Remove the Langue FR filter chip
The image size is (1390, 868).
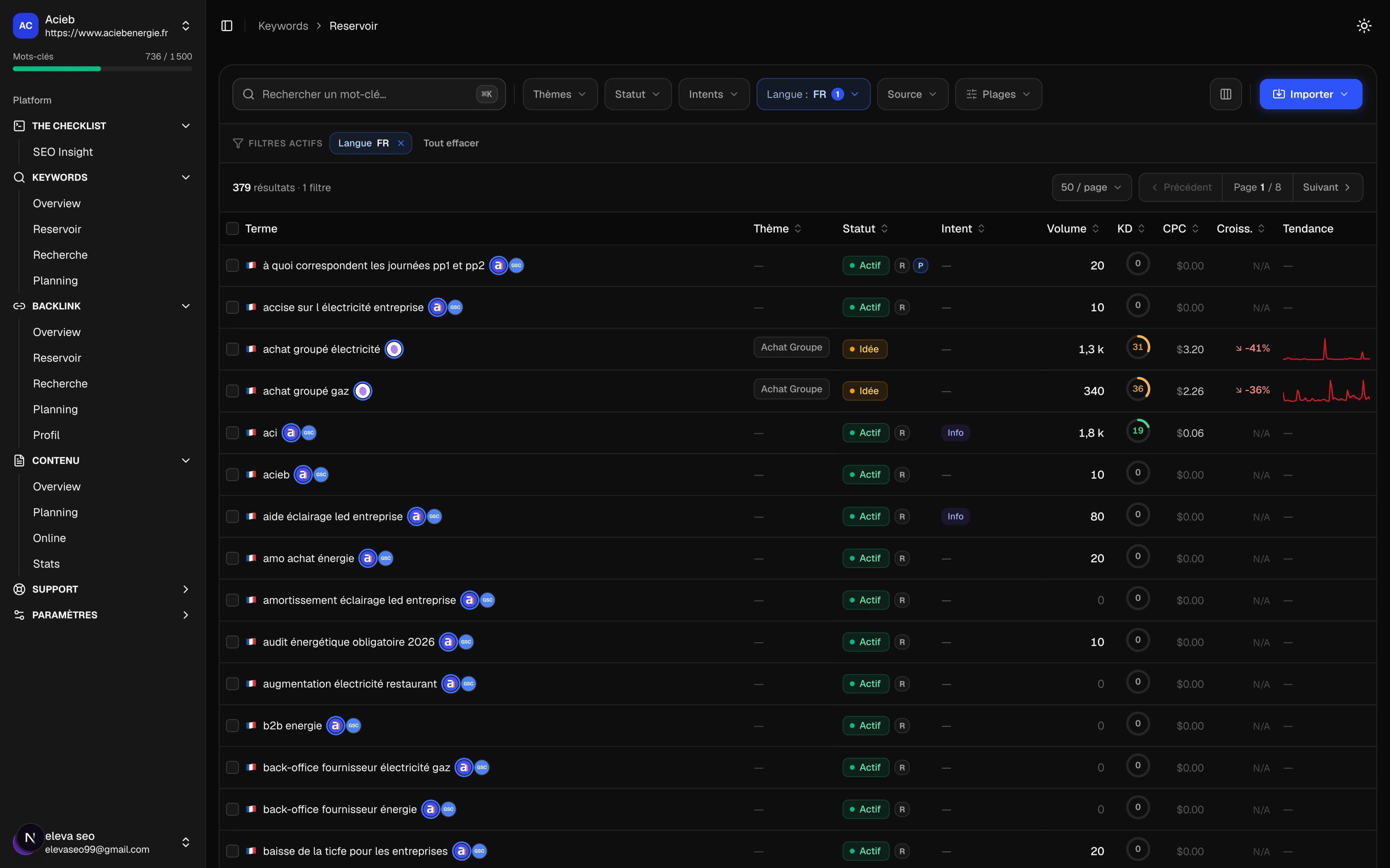pyautogui.click(x=401, y=143)
